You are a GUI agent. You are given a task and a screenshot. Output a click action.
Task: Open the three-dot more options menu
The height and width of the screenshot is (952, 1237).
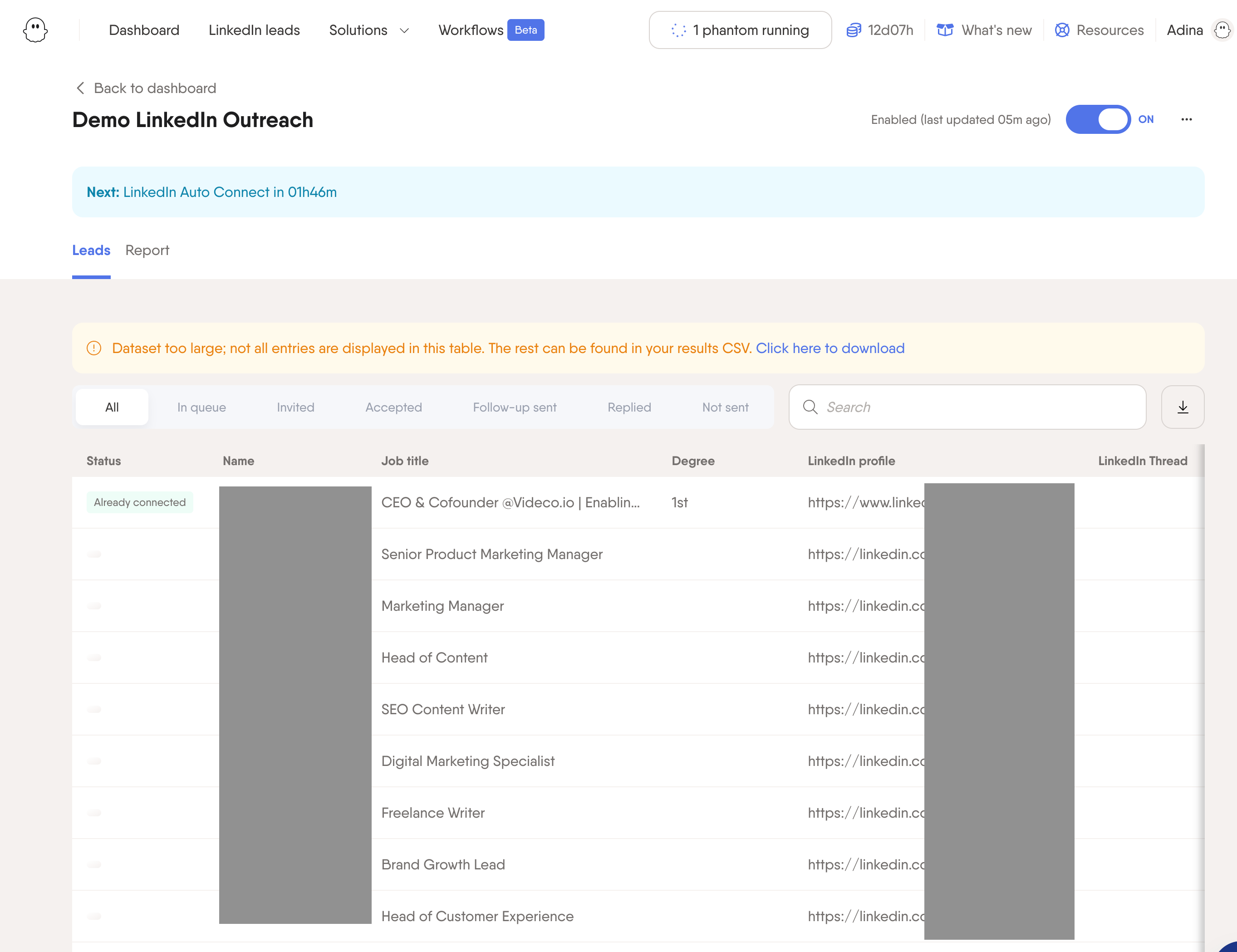pos(1187,119)
